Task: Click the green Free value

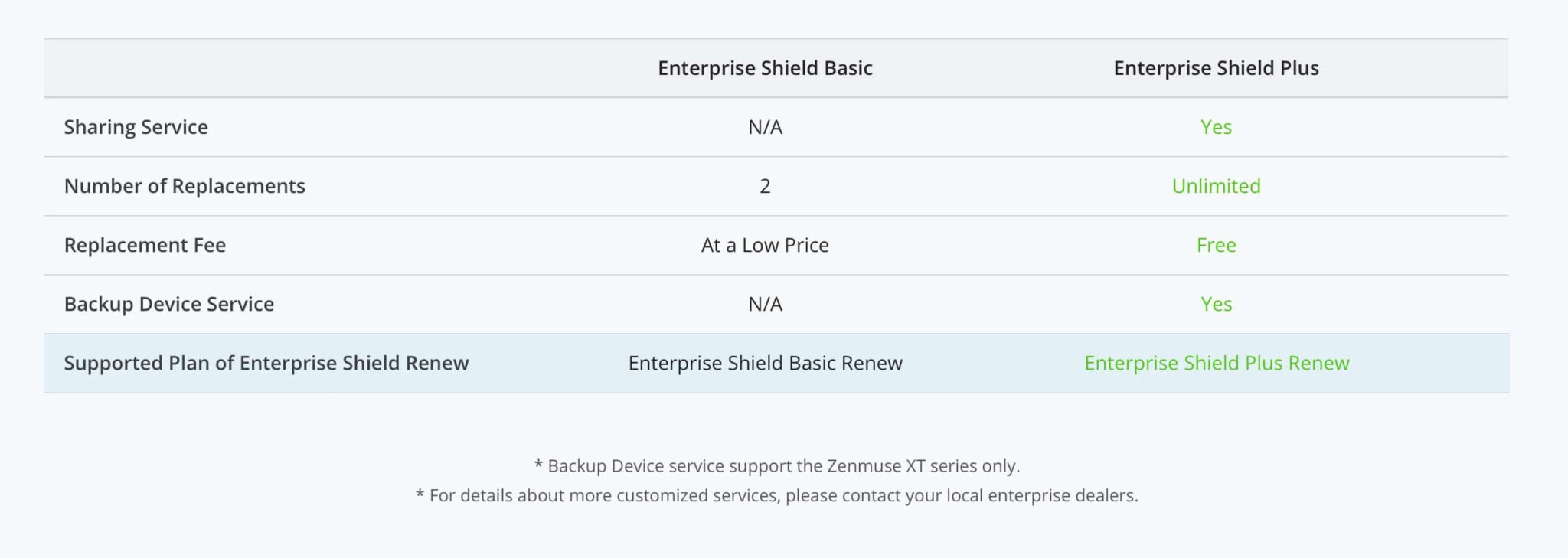Action: click(x=1216, y=245)
